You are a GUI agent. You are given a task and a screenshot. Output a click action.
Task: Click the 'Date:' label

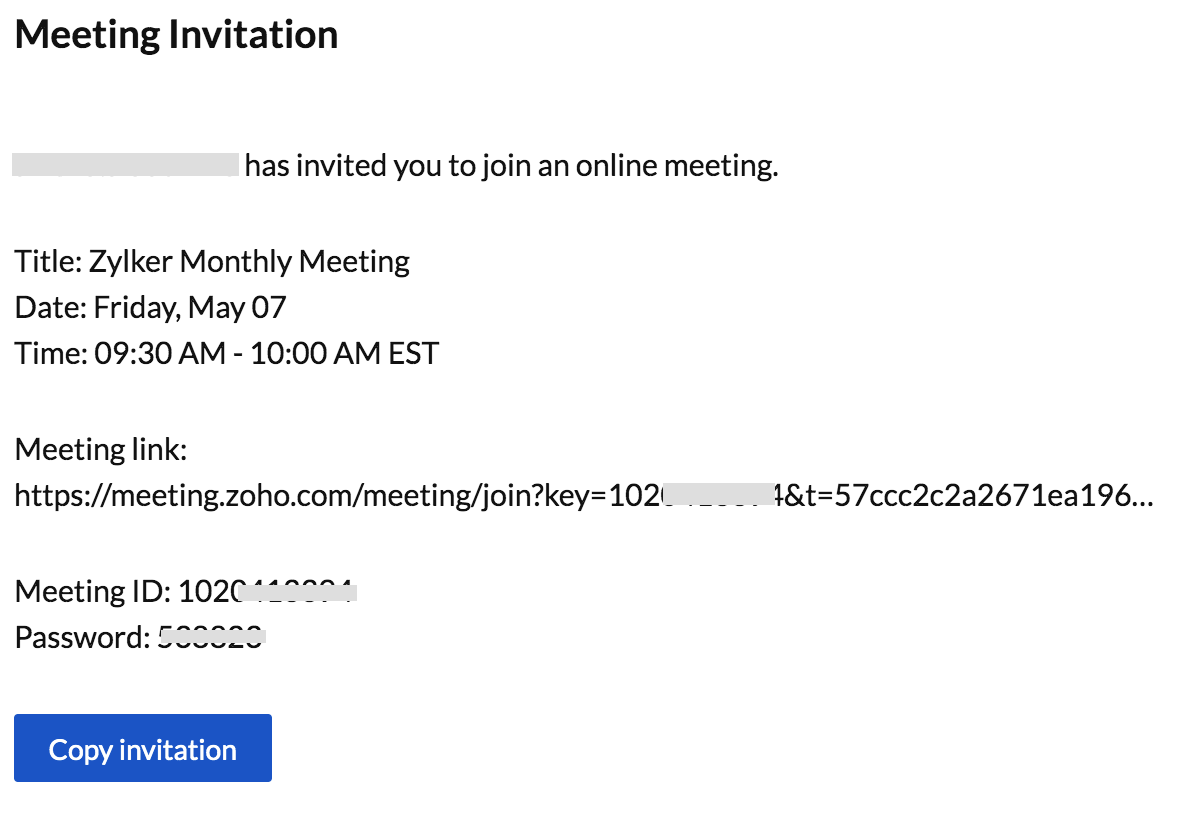click(50, 307)
